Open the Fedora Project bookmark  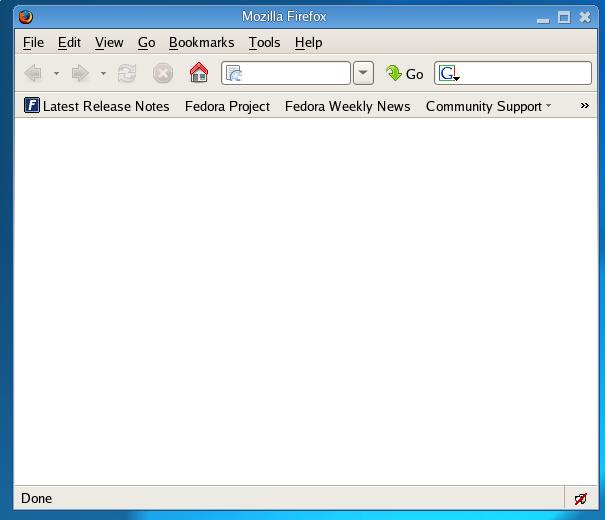pos(227,106)
